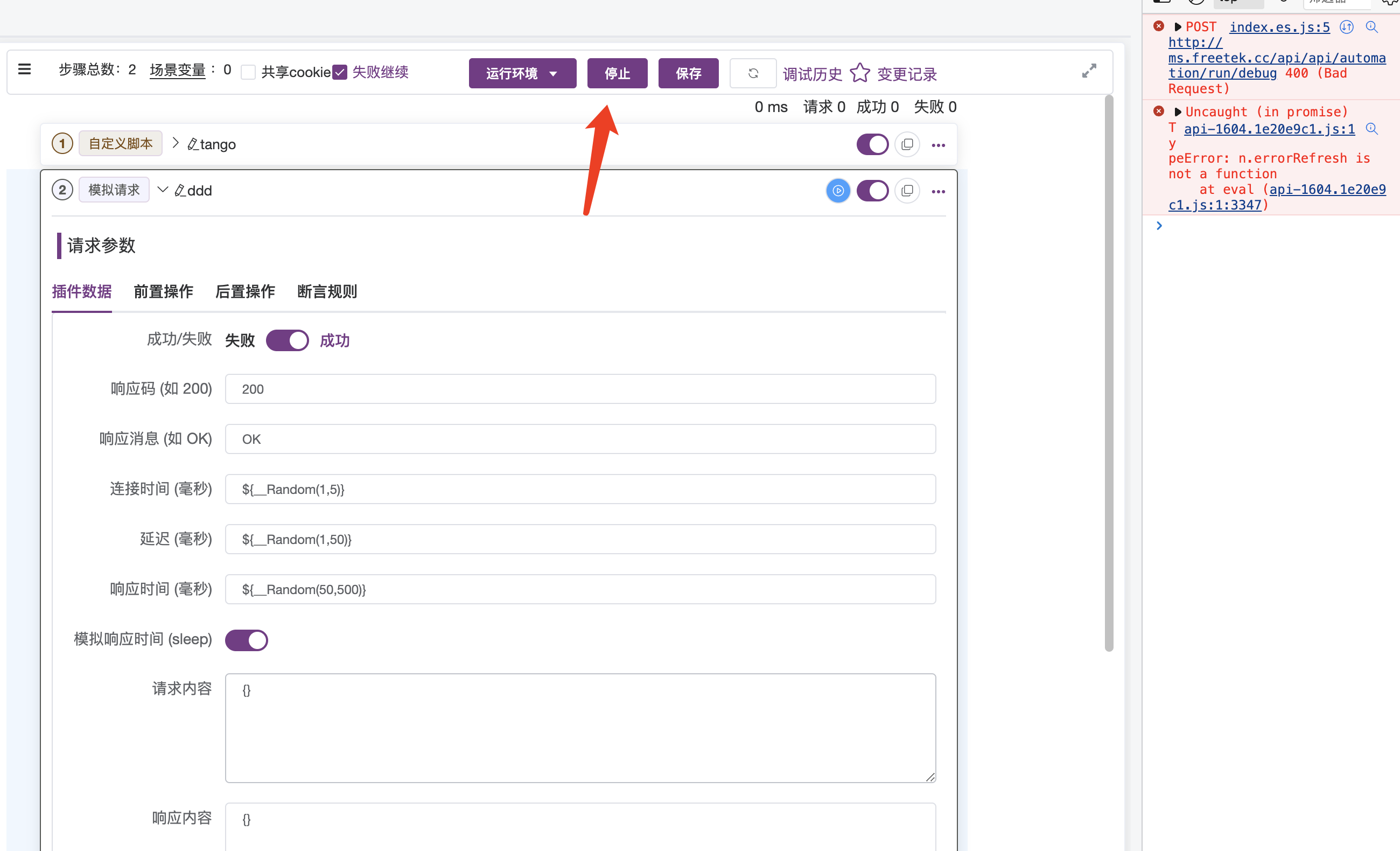Click the 停止 button
Viewport: 1400px width, 851px height.
(617, 73)
